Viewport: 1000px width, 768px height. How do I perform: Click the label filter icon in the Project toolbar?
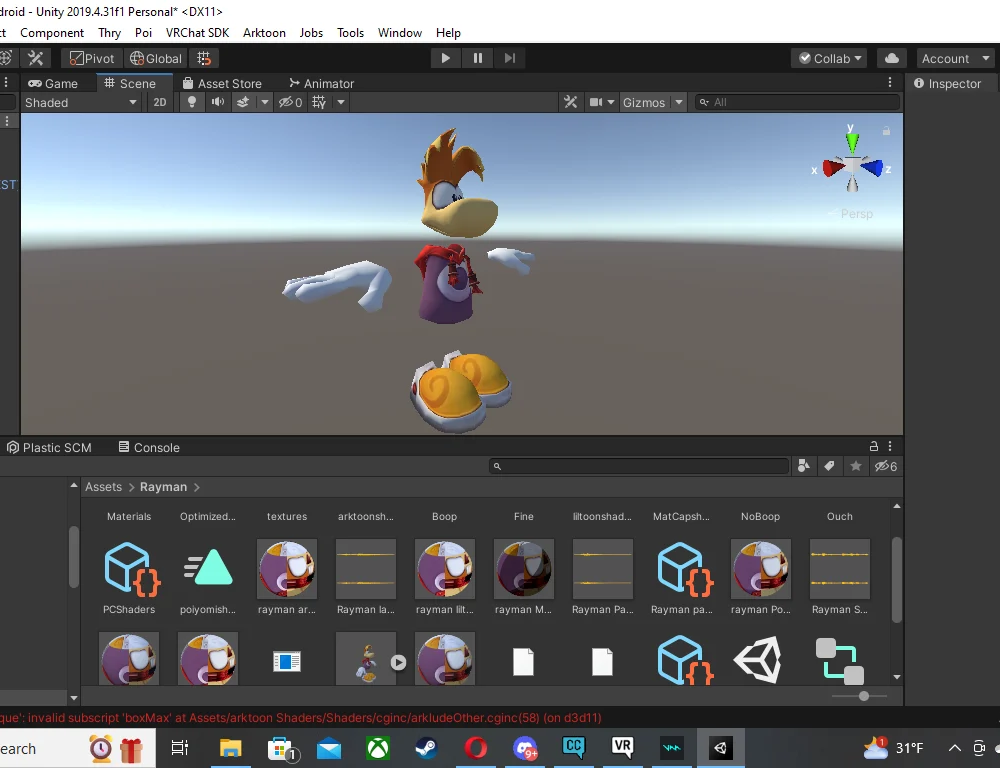[x=829, y=466]
